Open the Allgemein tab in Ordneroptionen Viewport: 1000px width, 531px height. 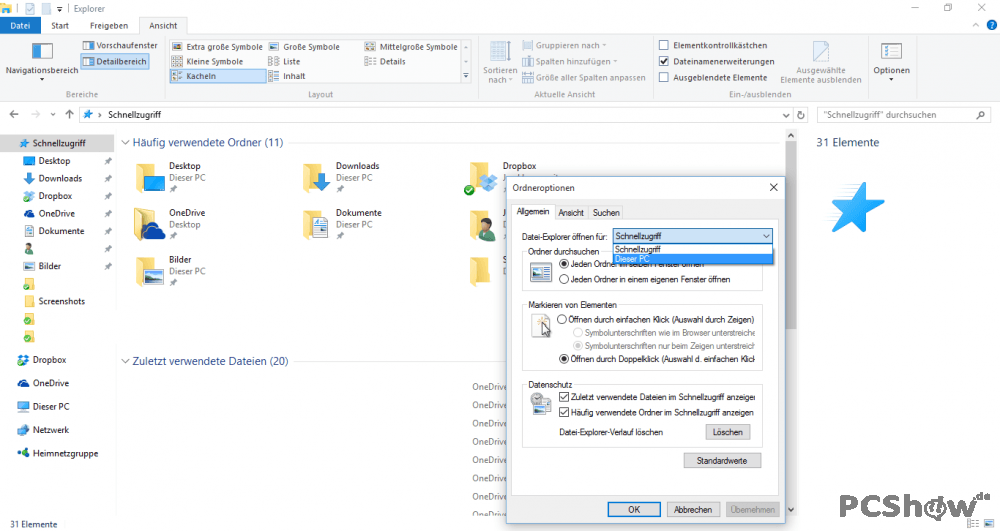pyautogui.click(x=533, y=212)
